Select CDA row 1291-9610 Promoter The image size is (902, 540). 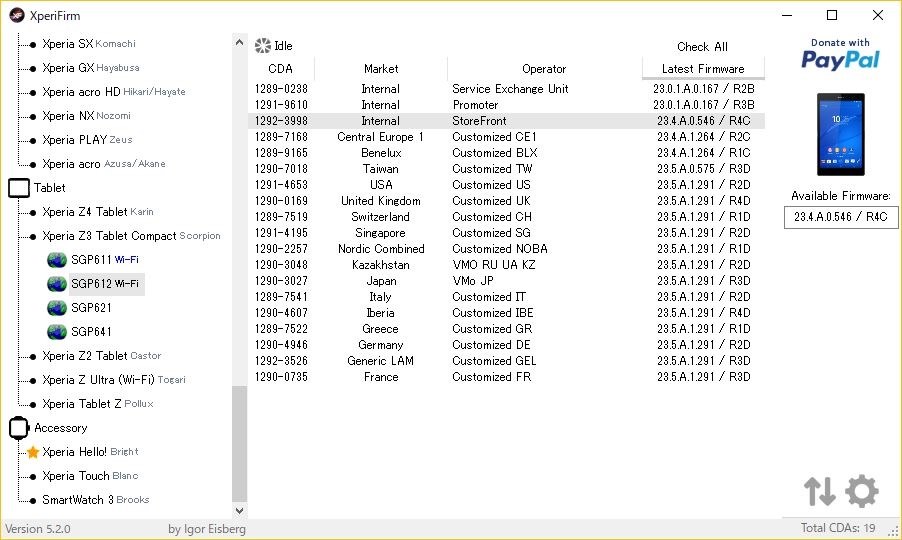[x=506, y=105]
